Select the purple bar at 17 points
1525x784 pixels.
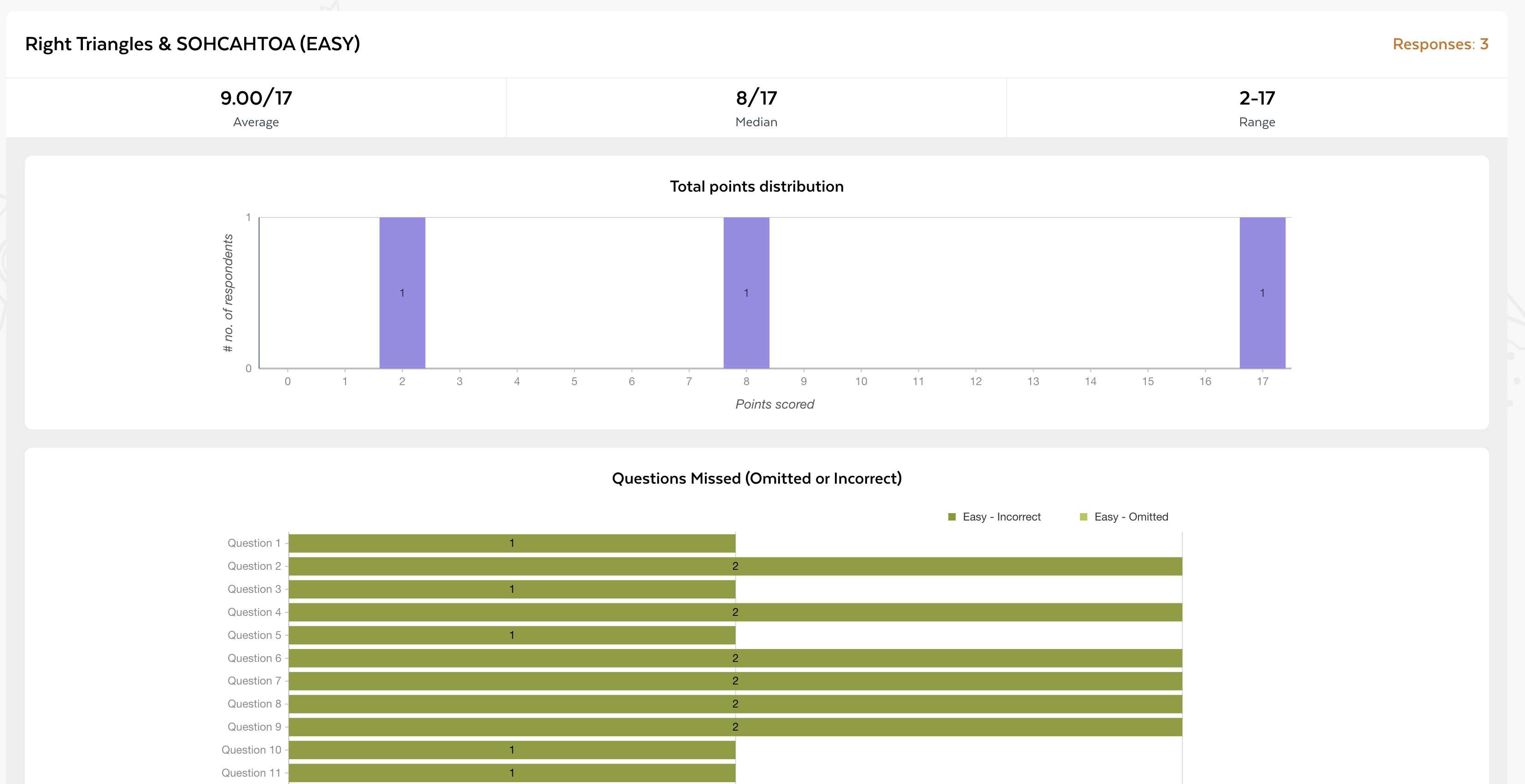click(x=1262, y=293)
